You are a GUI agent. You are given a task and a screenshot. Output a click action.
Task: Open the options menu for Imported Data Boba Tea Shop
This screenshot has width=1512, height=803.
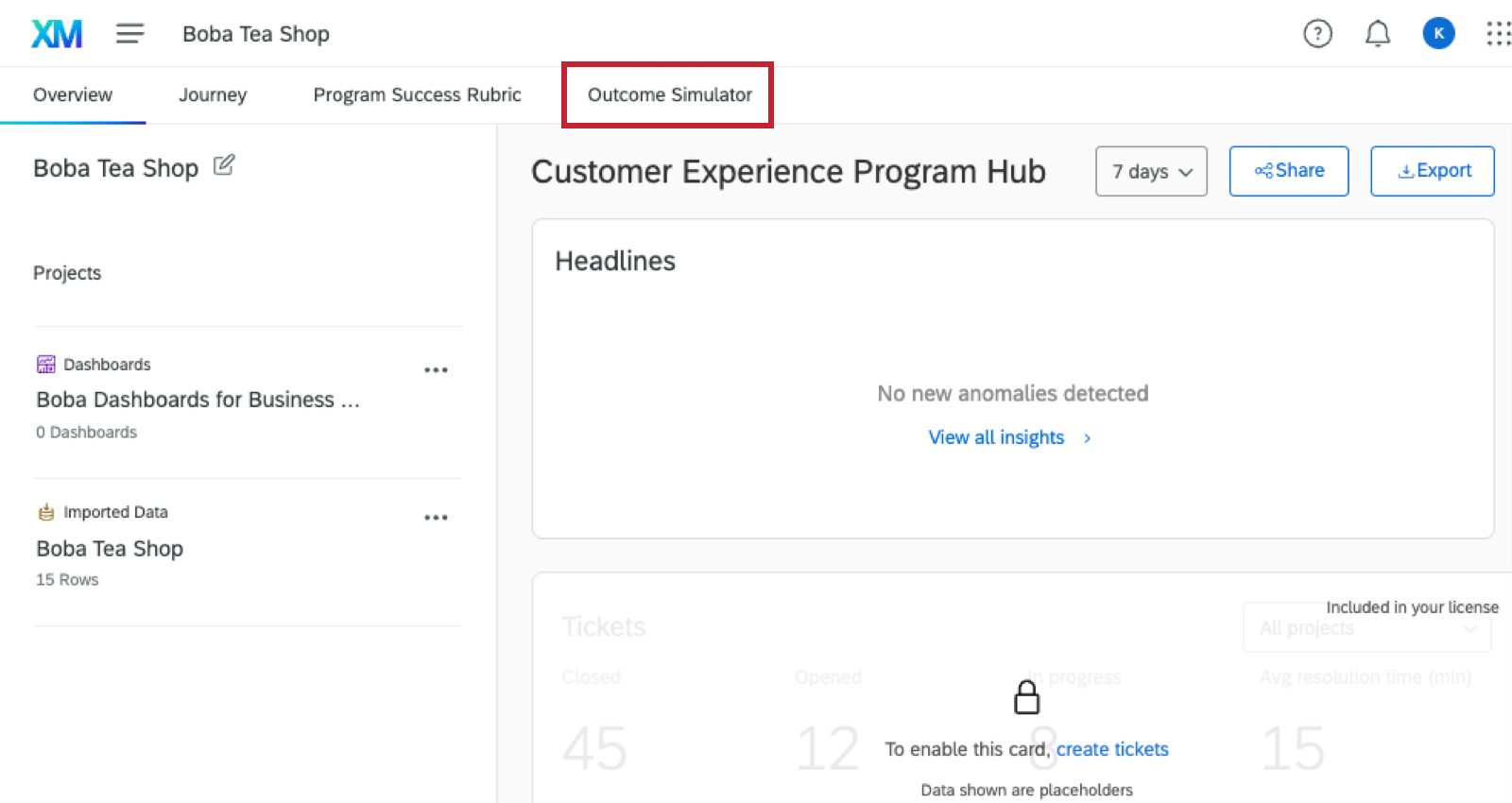tap(436, 517)
